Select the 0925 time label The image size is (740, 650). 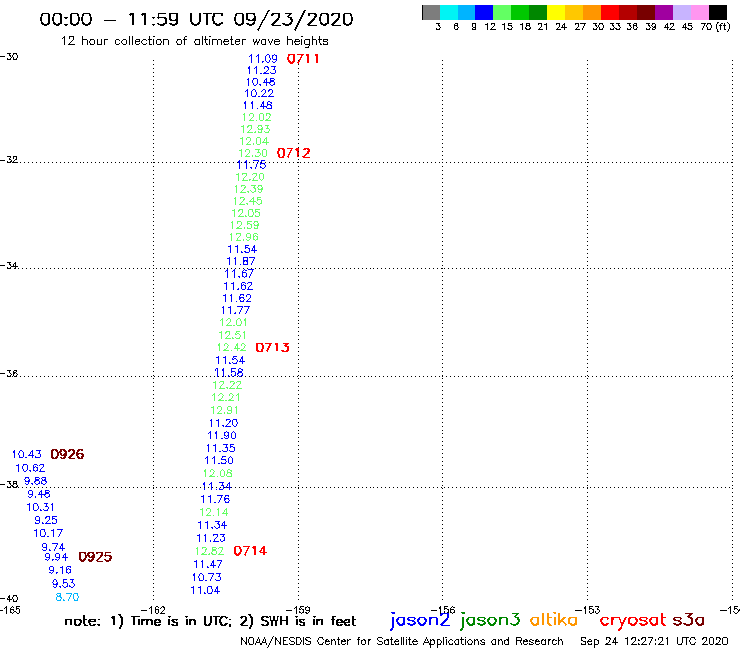coord(95,557)
